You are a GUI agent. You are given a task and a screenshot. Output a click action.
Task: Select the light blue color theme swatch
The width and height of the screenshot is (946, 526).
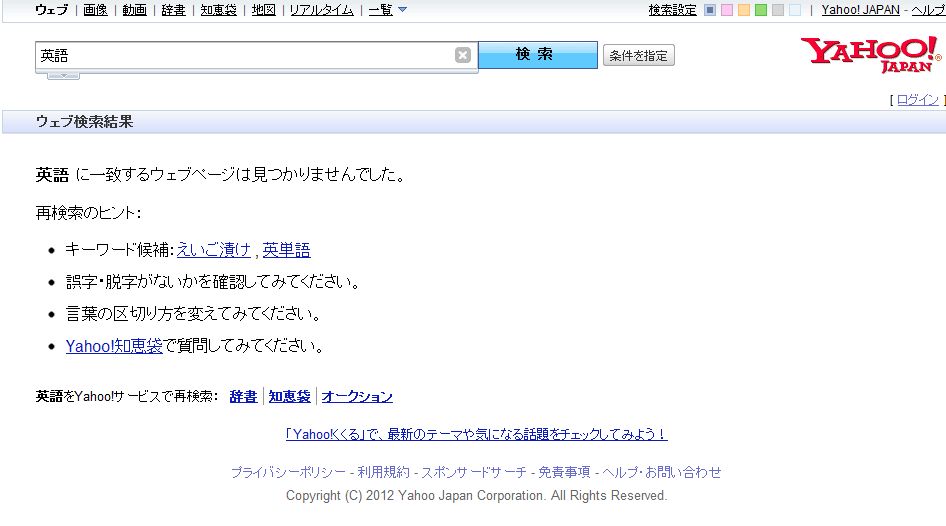[x=795, y=10]
